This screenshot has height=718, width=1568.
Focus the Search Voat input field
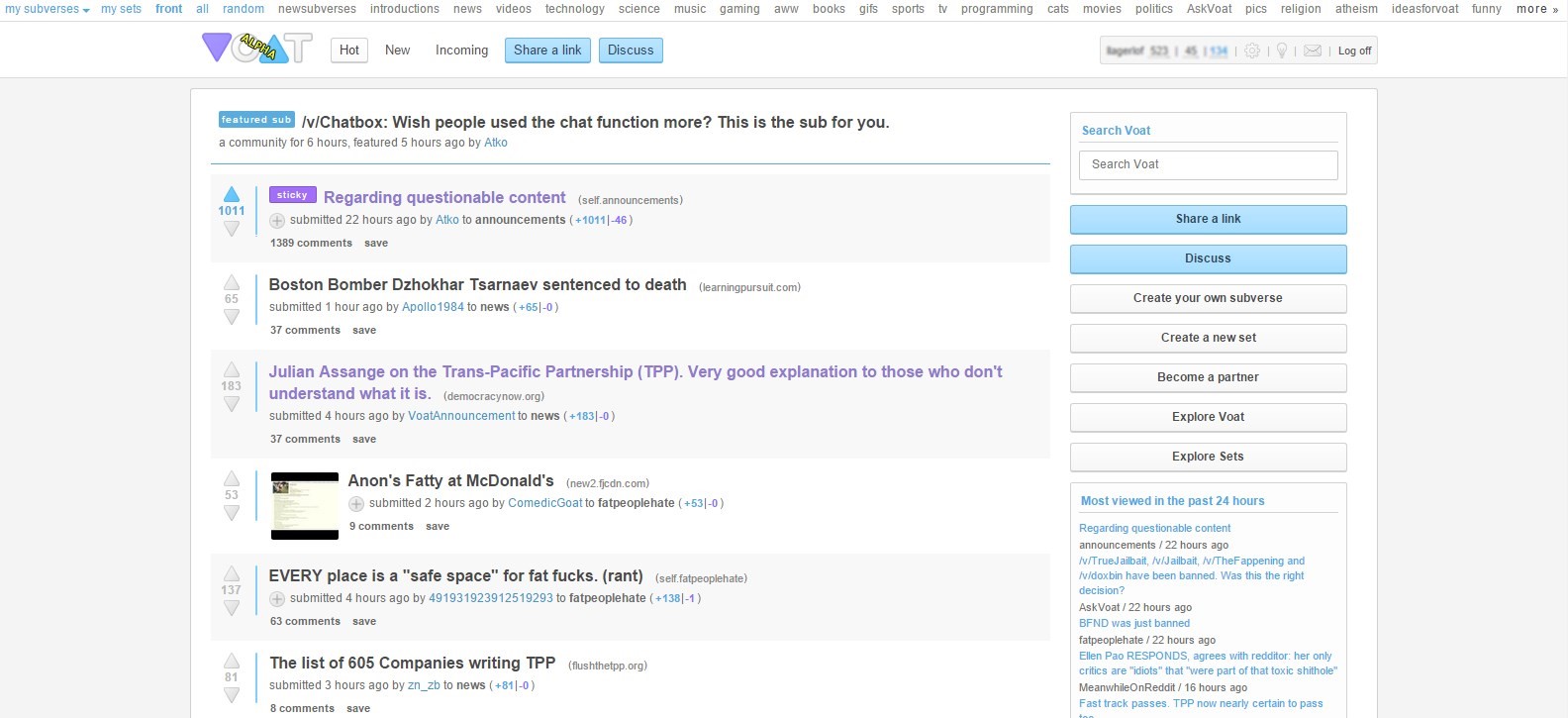coord(1208,164)
